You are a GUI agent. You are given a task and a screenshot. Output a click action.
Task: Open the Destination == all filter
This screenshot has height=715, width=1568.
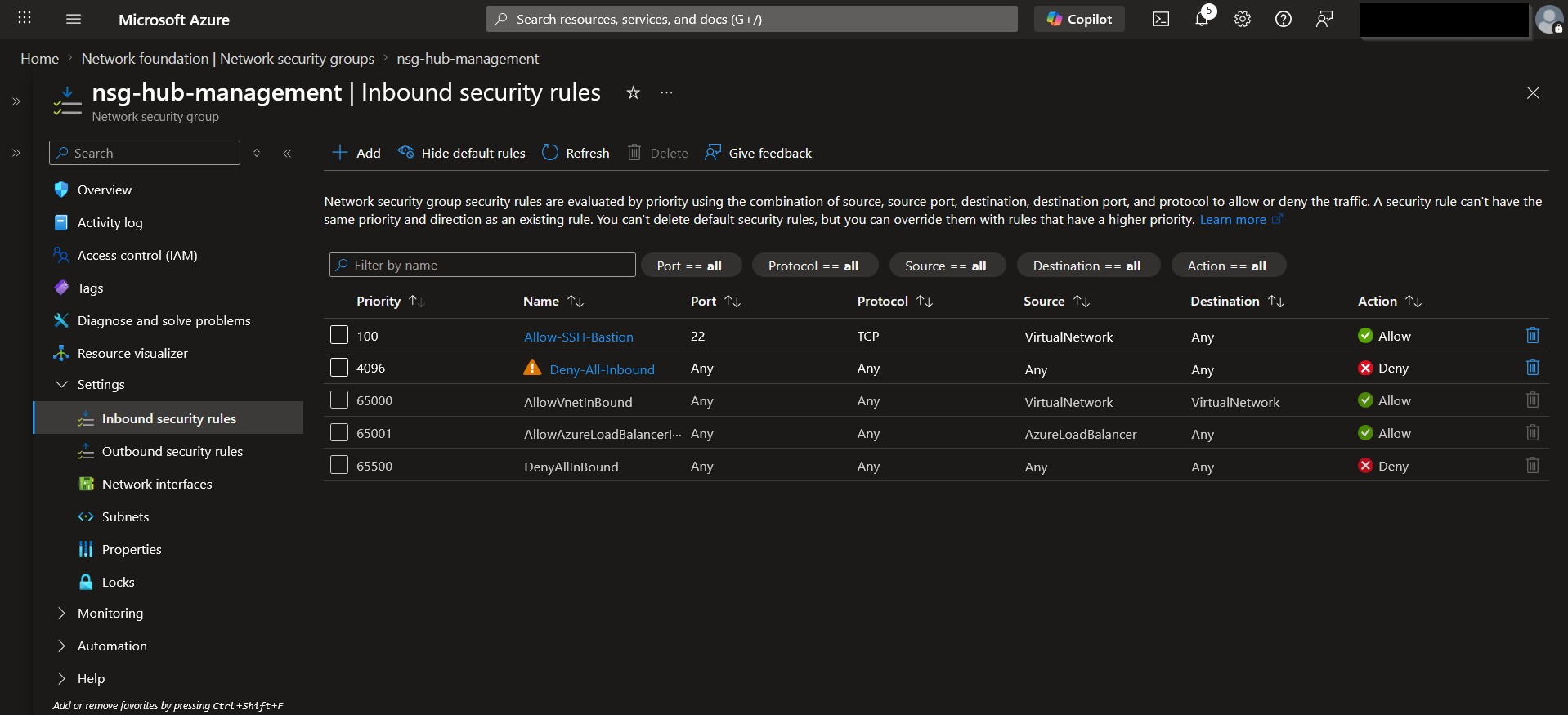[1087, 266]
